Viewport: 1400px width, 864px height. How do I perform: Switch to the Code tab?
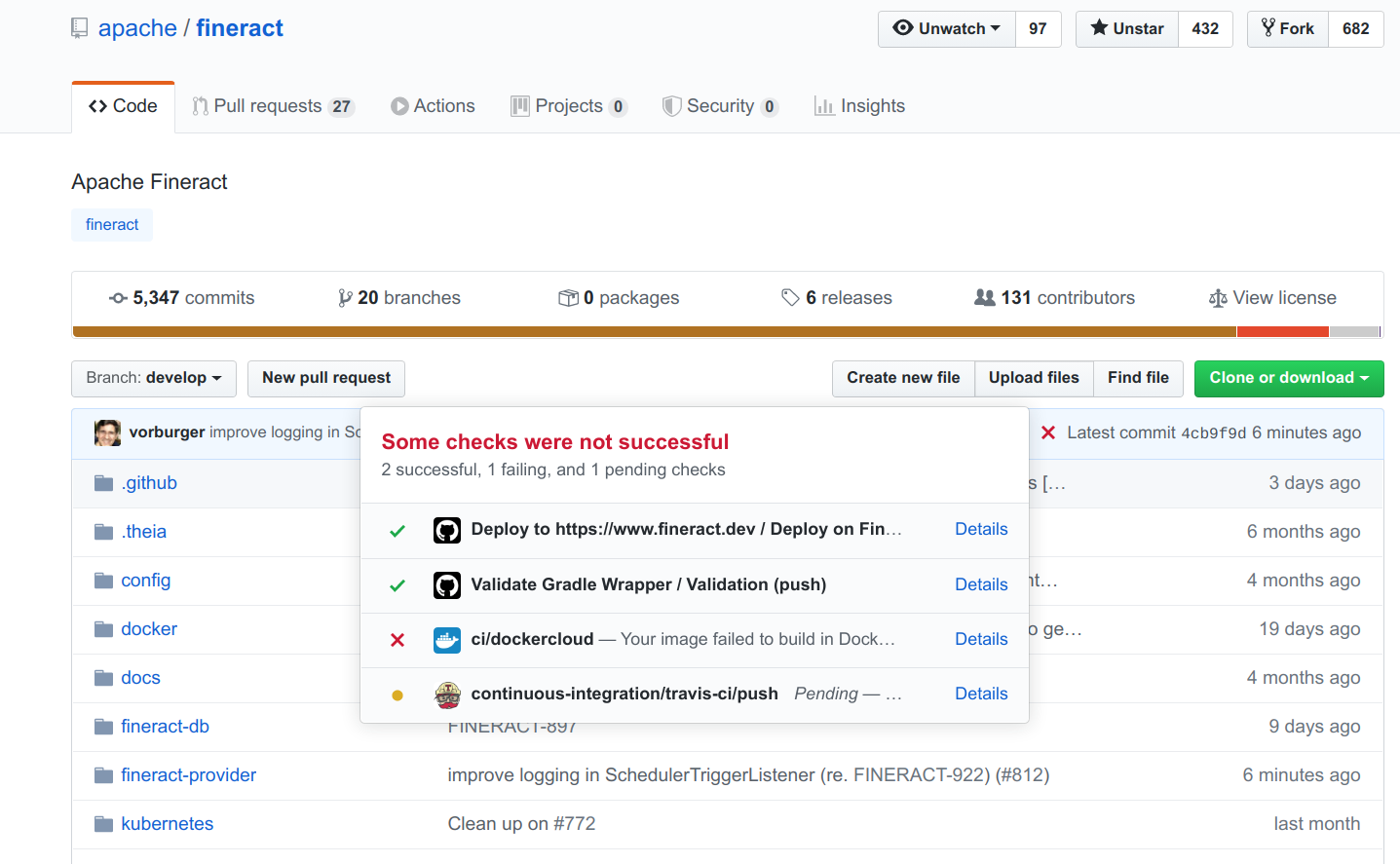click(x=123, y=106)
